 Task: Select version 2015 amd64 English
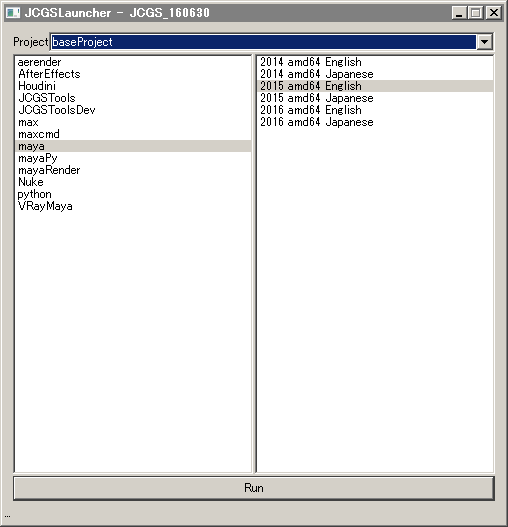[x=375, y=86]
